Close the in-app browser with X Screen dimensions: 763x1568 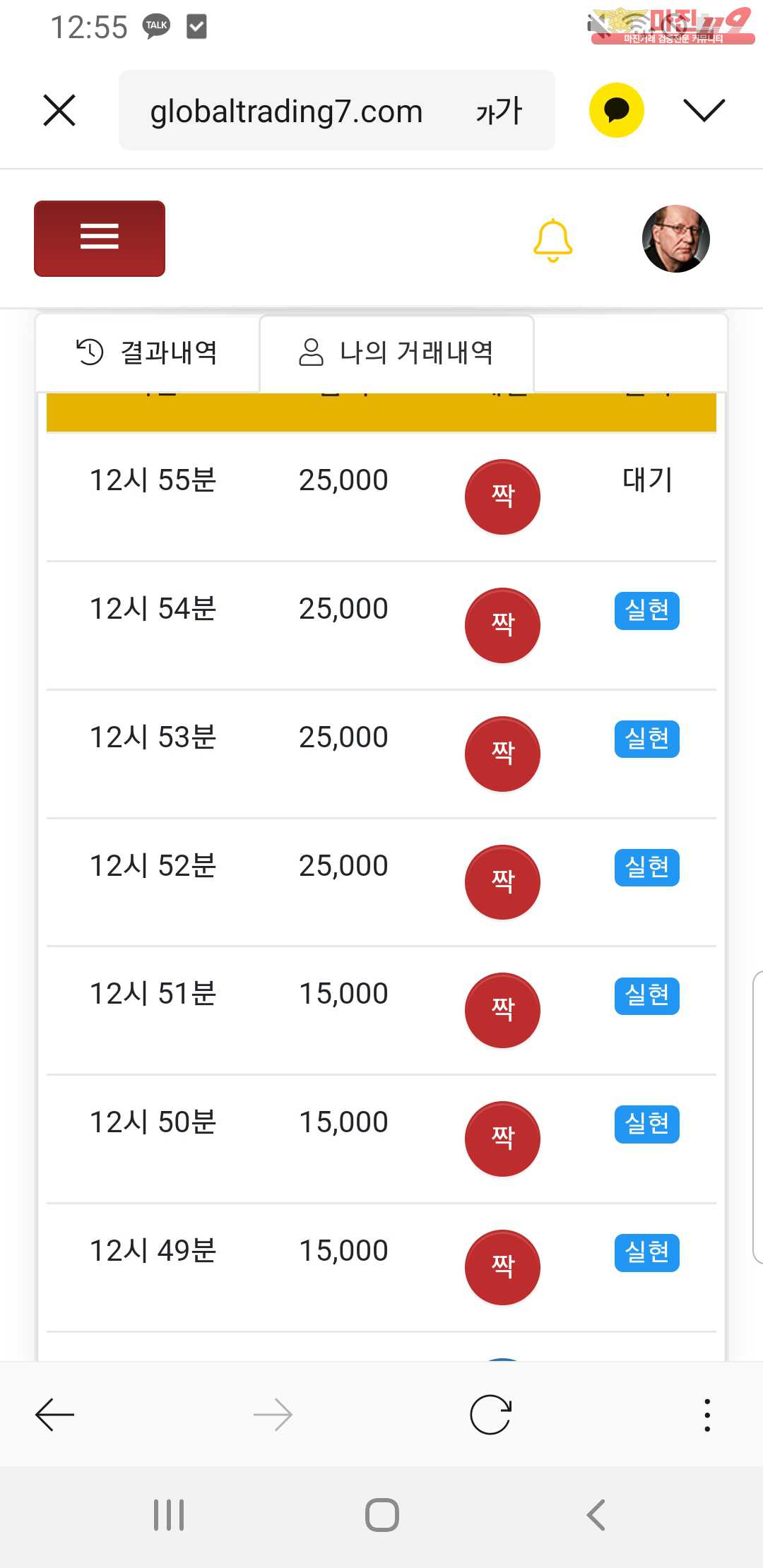[59, 110]
